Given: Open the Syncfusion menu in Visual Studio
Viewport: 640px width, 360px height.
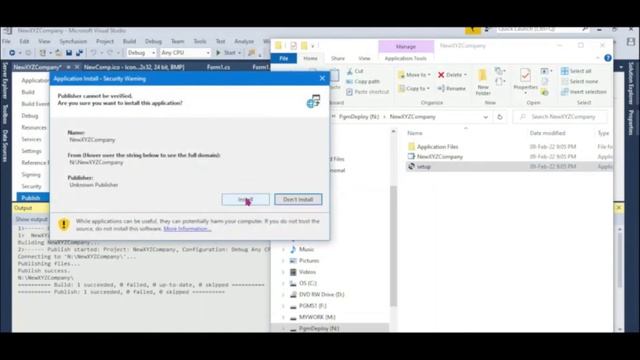Looking at the screenshot, I should point(73,41).
